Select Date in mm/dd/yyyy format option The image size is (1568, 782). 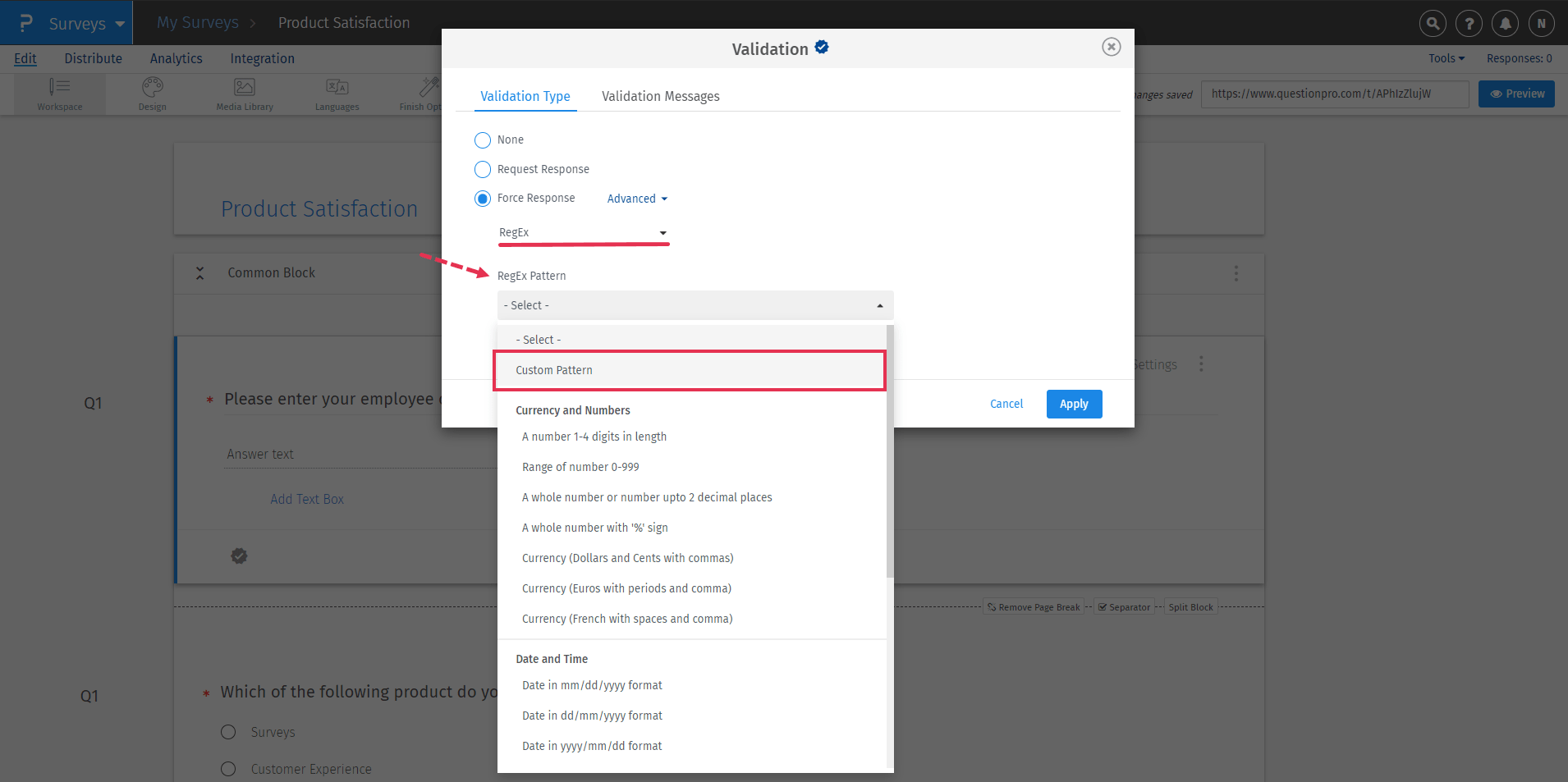tap(592, 685)
